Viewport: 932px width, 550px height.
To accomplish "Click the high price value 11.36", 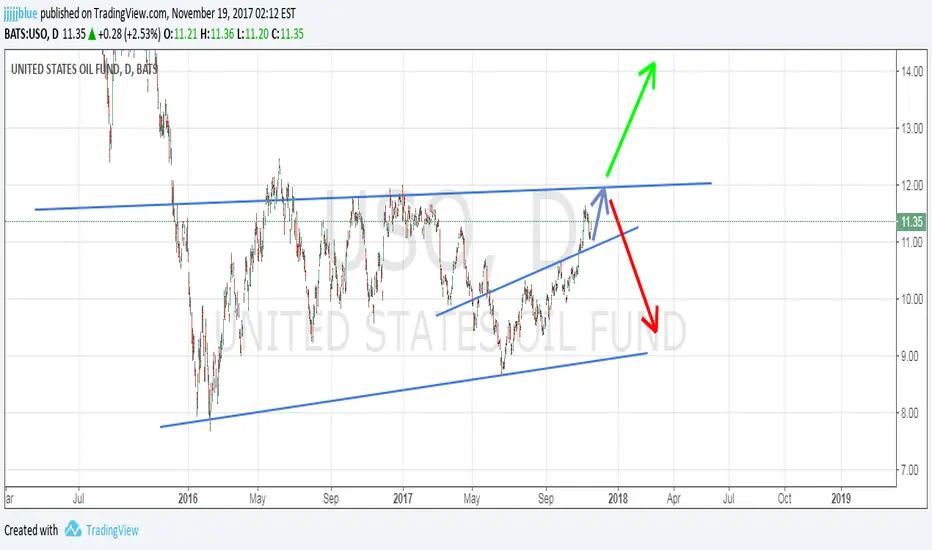I will point(222,34).
